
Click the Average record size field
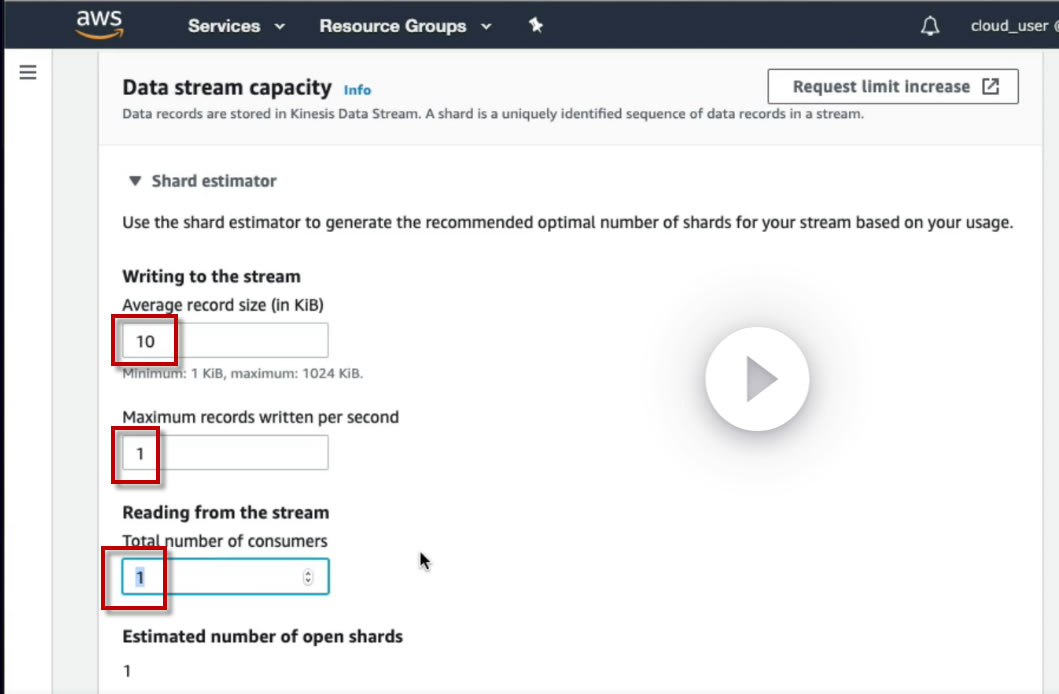pos(225,340)
